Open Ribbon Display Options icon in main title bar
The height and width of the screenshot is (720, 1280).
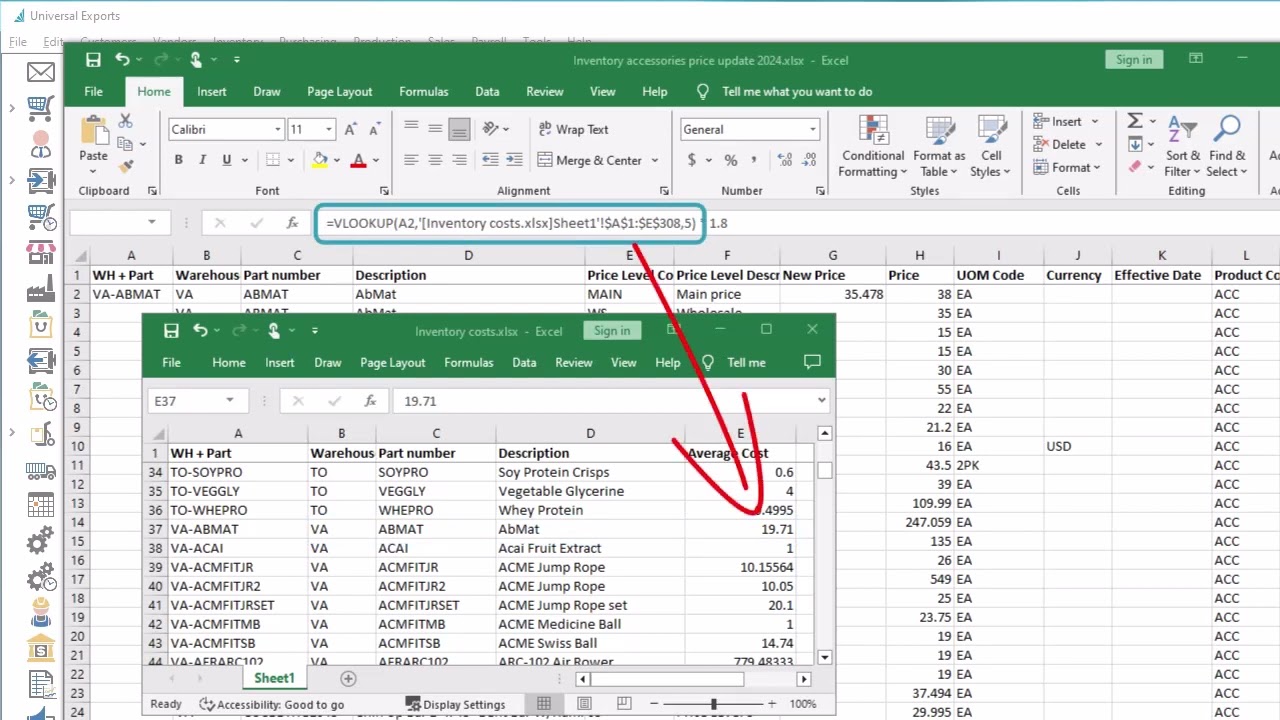tap(1195, 59)
